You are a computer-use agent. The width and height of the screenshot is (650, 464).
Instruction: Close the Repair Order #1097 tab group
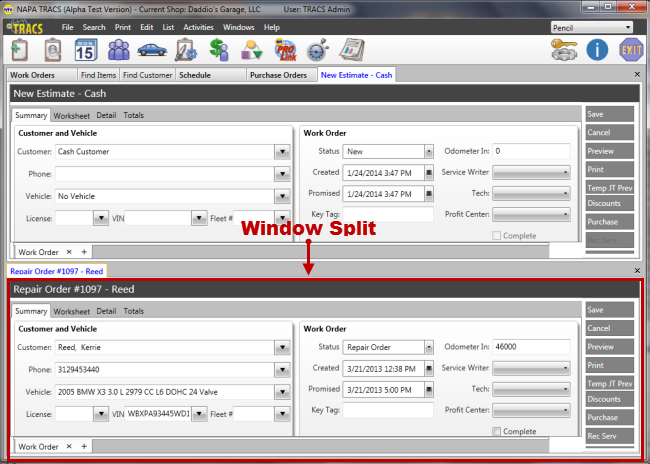coord(637,271)
